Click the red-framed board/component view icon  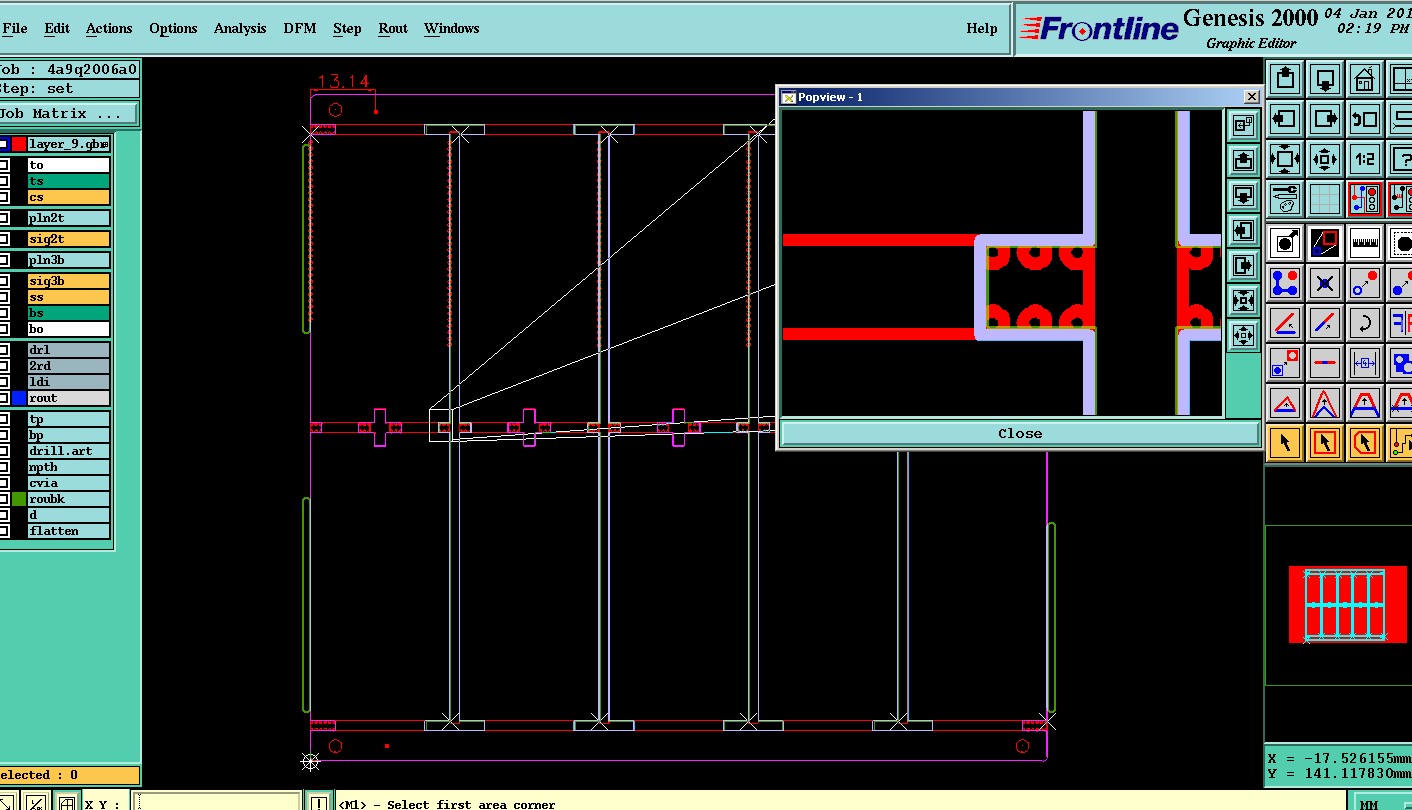click(1365, 198)
